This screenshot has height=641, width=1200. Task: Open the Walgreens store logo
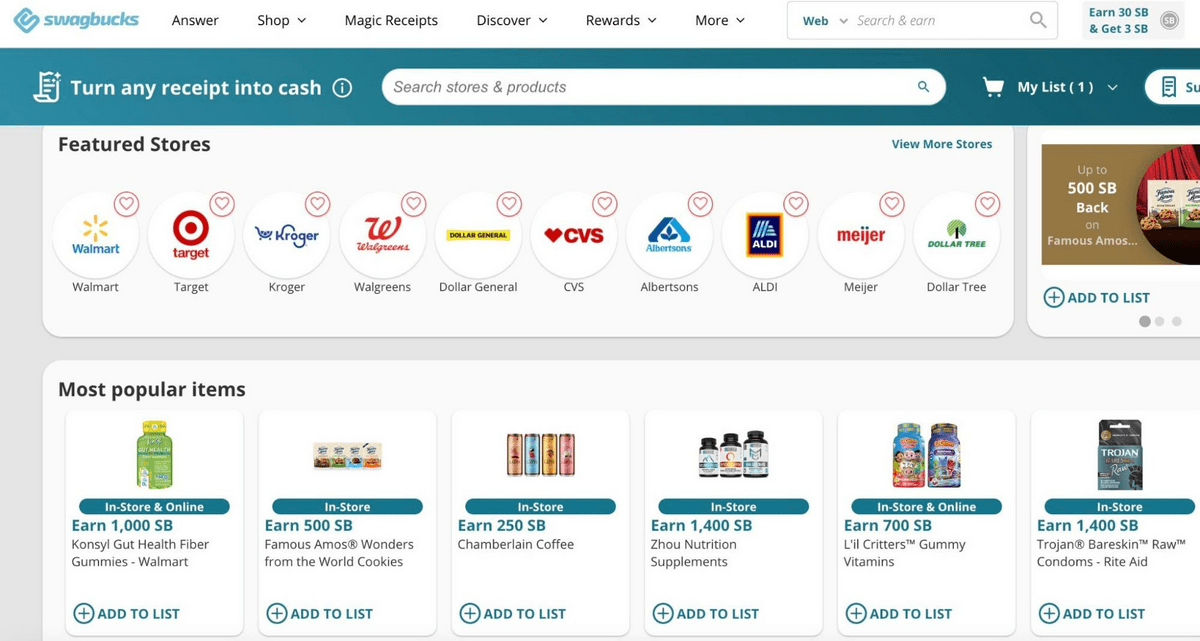pyautogui.click(x=383, y=236)
